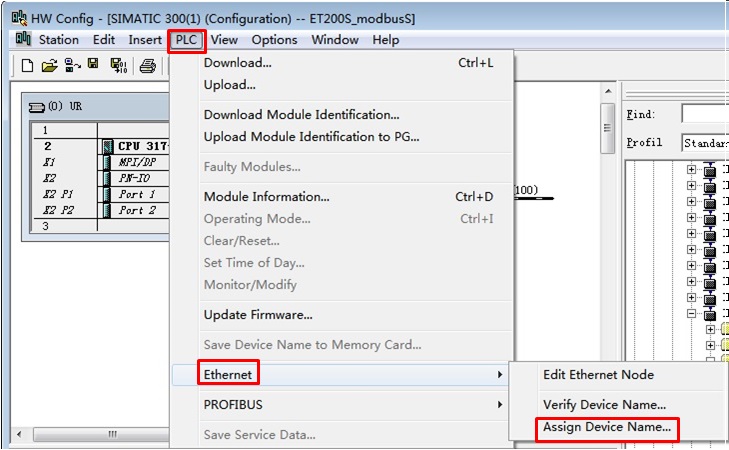Click the Print toolbar icon

(148, 66)
